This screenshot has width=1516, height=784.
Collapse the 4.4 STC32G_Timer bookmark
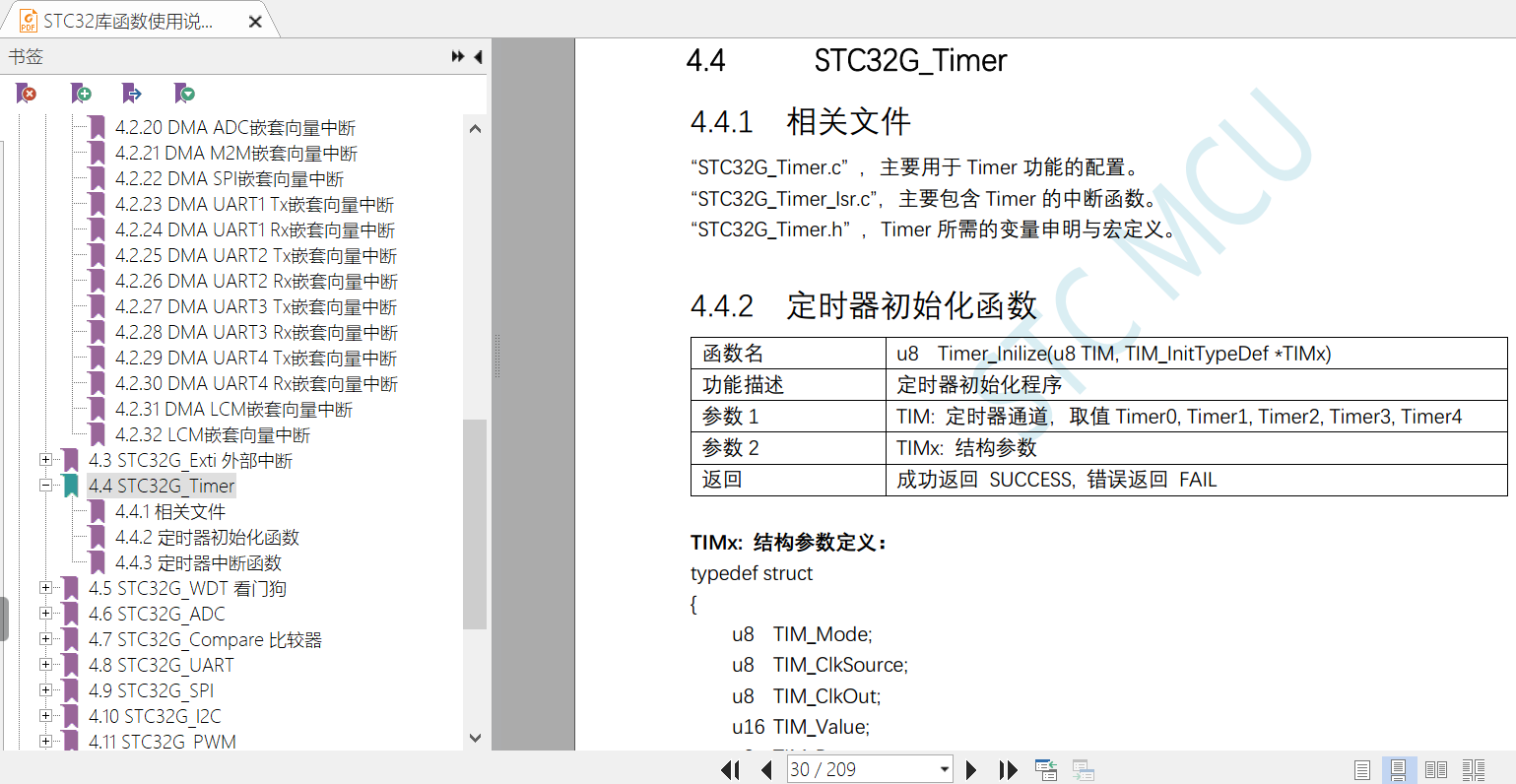point(45,486)
